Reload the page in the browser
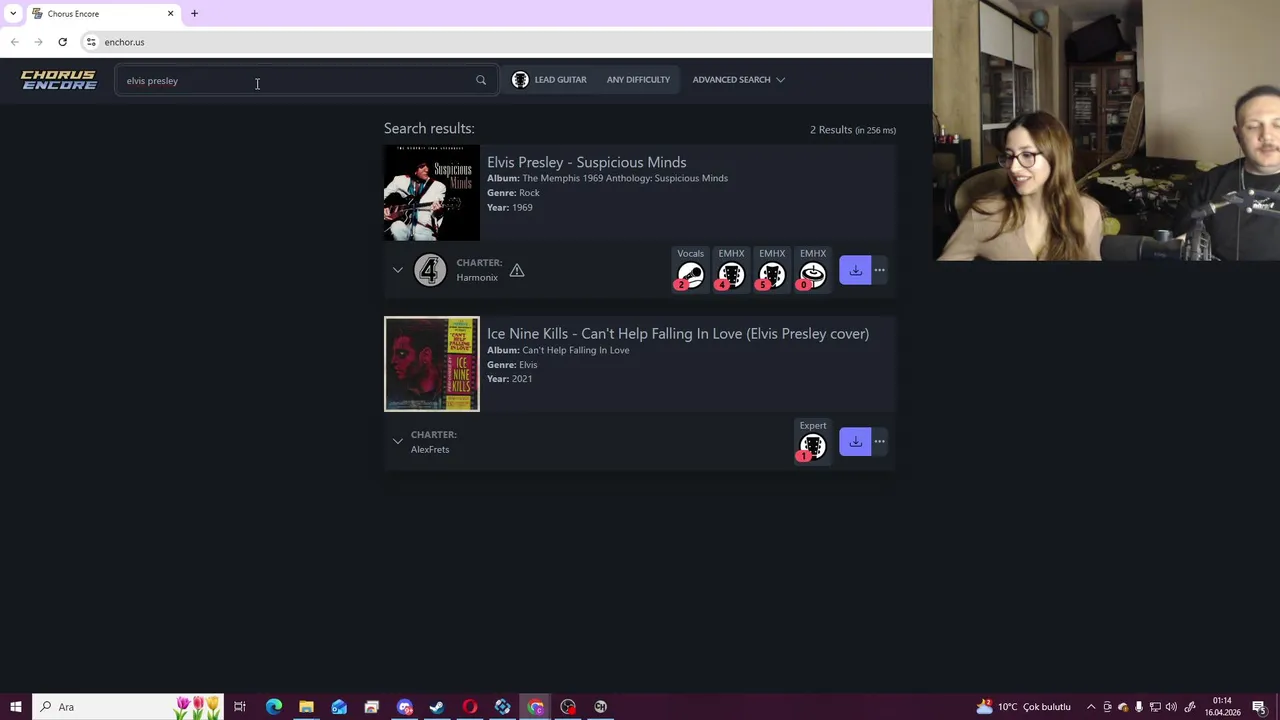The image size is (1280, 720). click(62, 42)
